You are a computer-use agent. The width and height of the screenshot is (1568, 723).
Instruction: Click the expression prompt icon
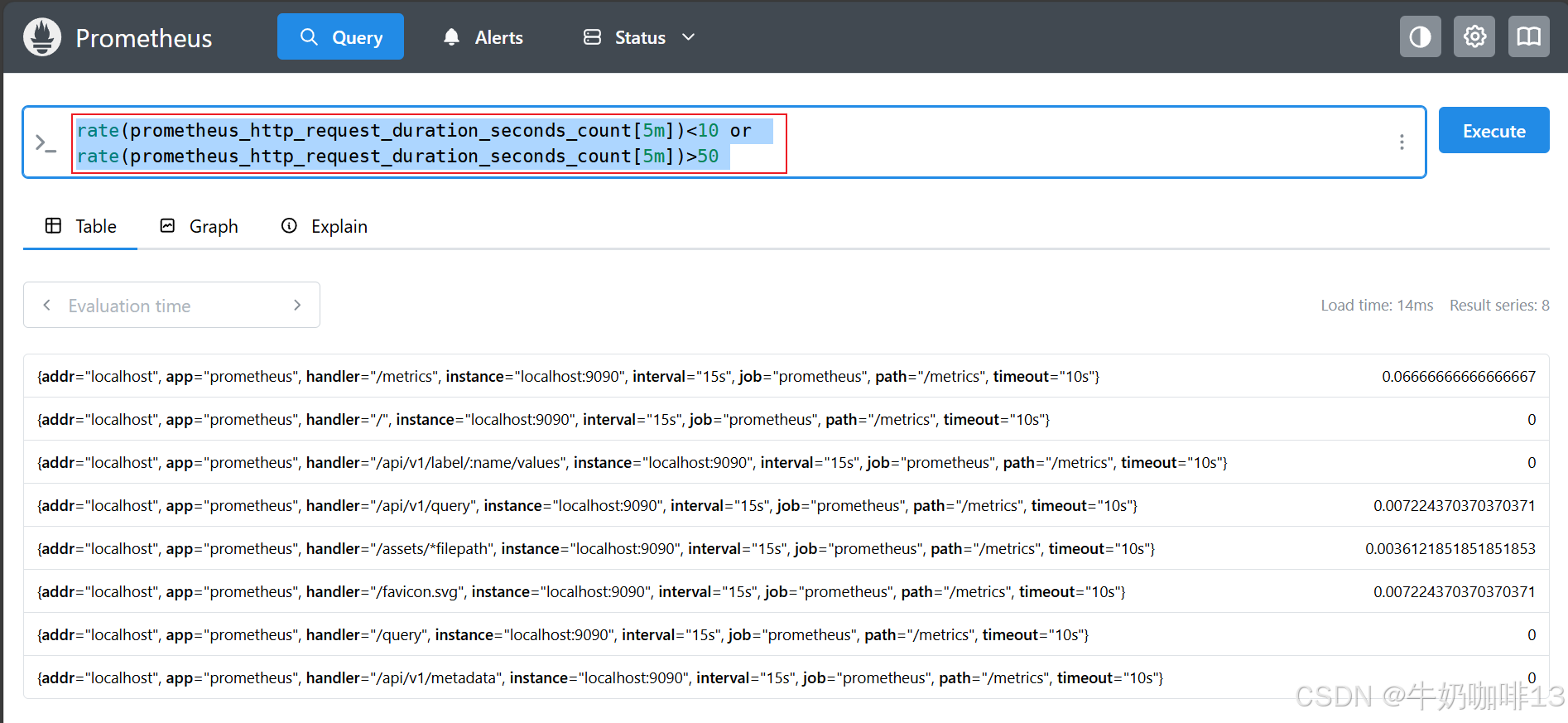(46, 142)
